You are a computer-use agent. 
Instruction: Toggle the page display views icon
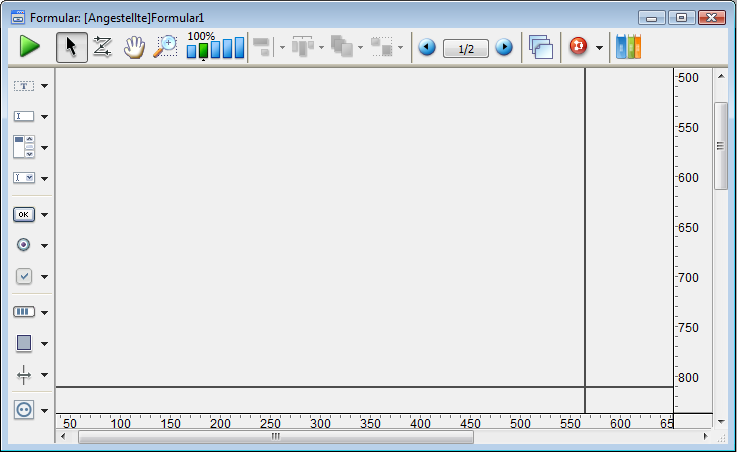pyautogui.click(x=541, y=47)
